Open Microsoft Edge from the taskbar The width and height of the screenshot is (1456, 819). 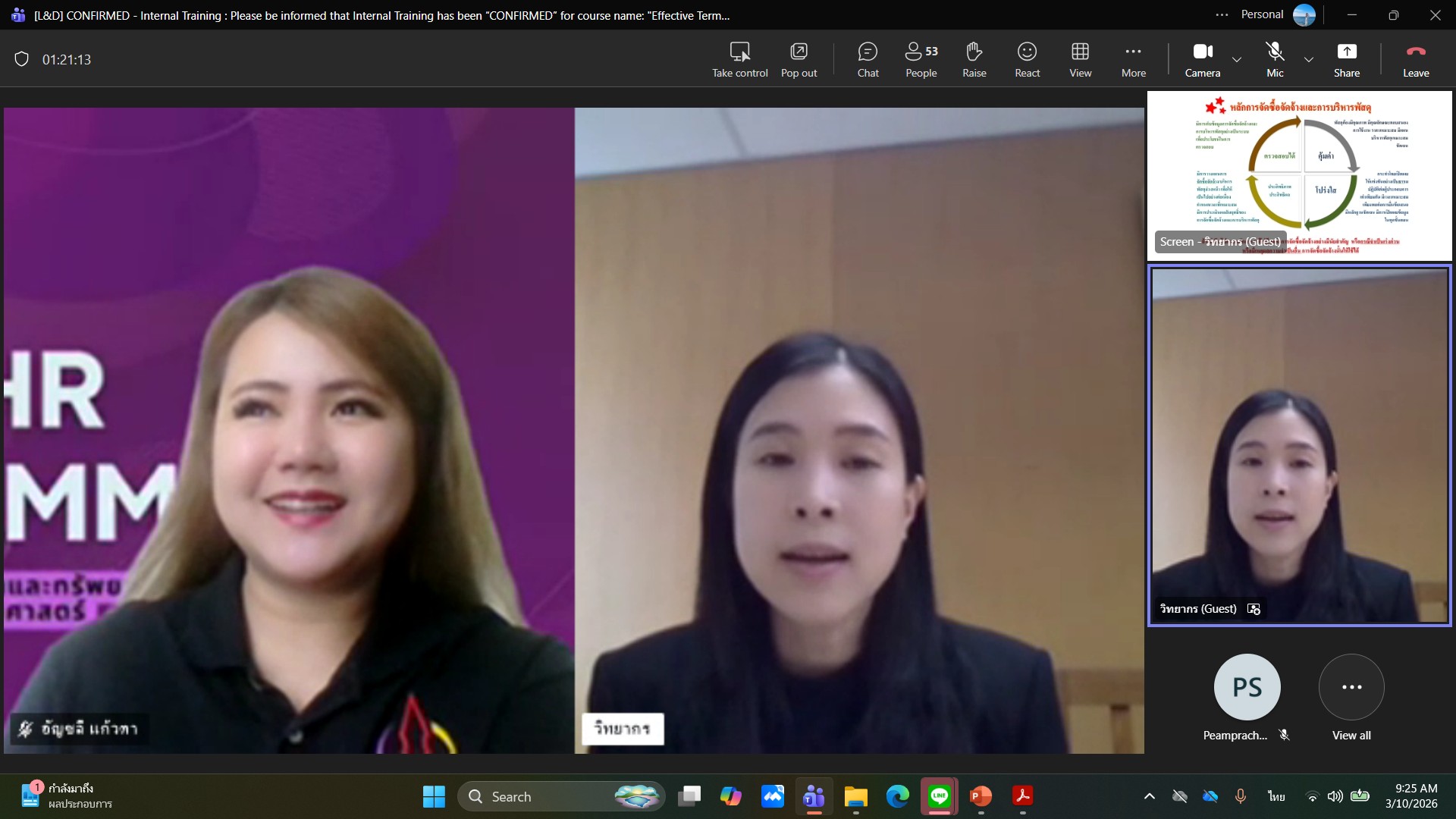pyautogui.click(x=898, y=796)
